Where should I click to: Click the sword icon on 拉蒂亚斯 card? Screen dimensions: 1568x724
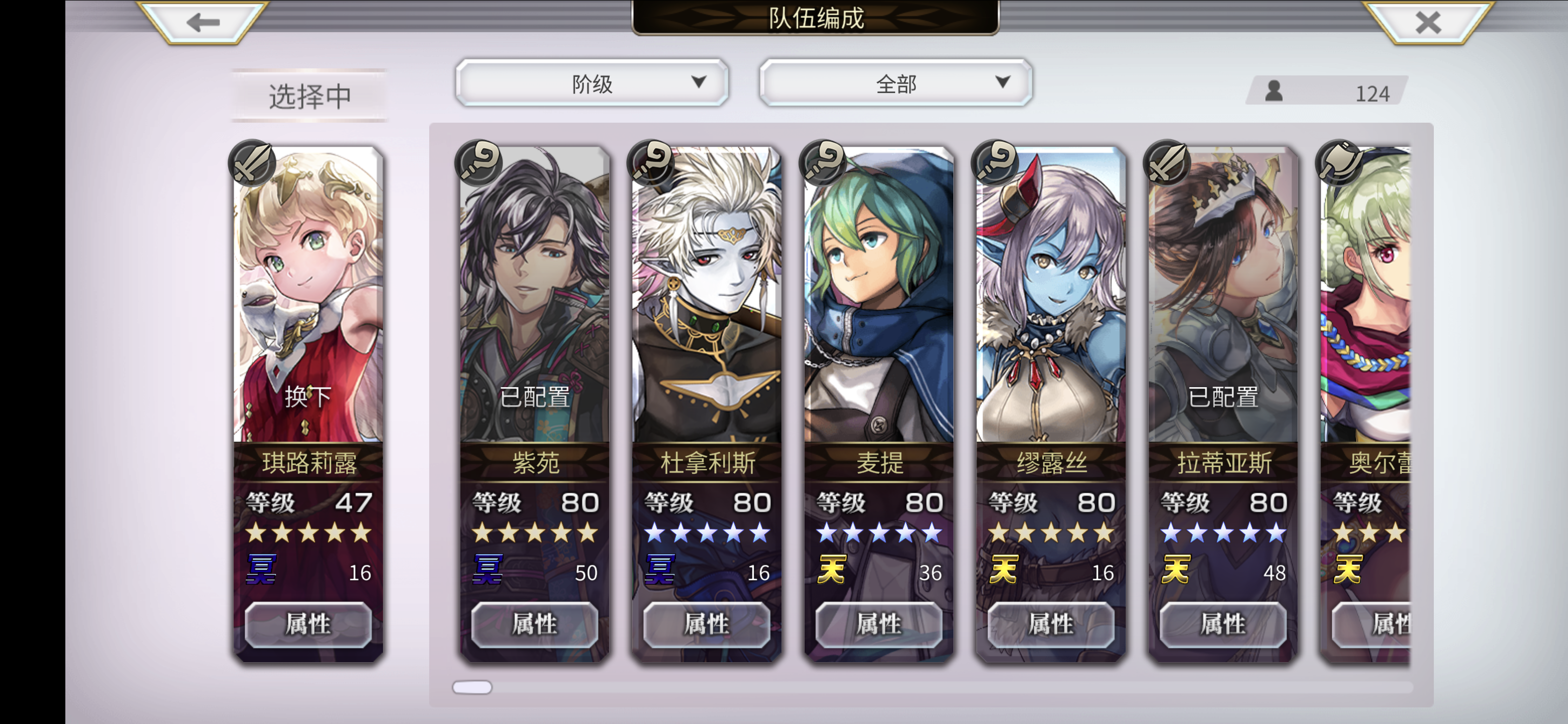click(1167, 162)
